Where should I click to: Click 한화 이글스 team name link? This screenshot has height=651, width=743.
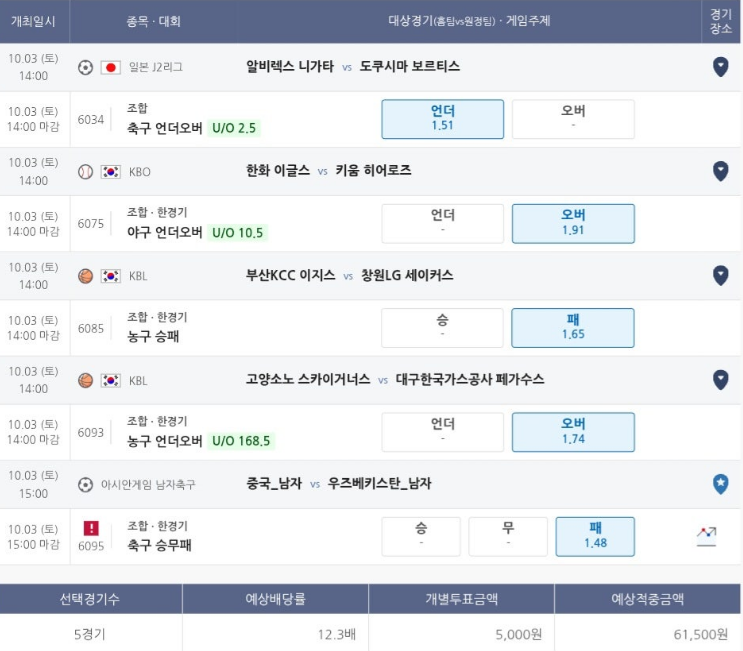pyautogui.click(x=278, y=171)
